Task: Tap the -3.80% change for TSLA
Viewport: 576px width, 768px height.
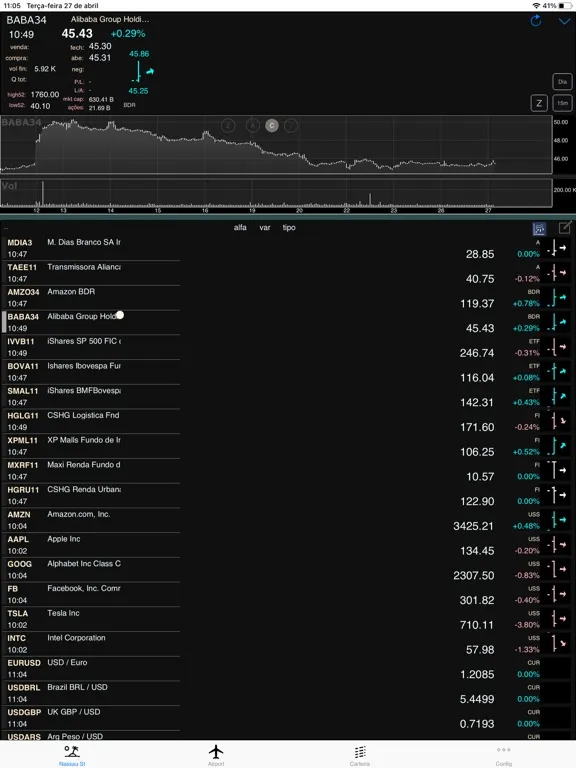Action: click(x=527, y=625)
